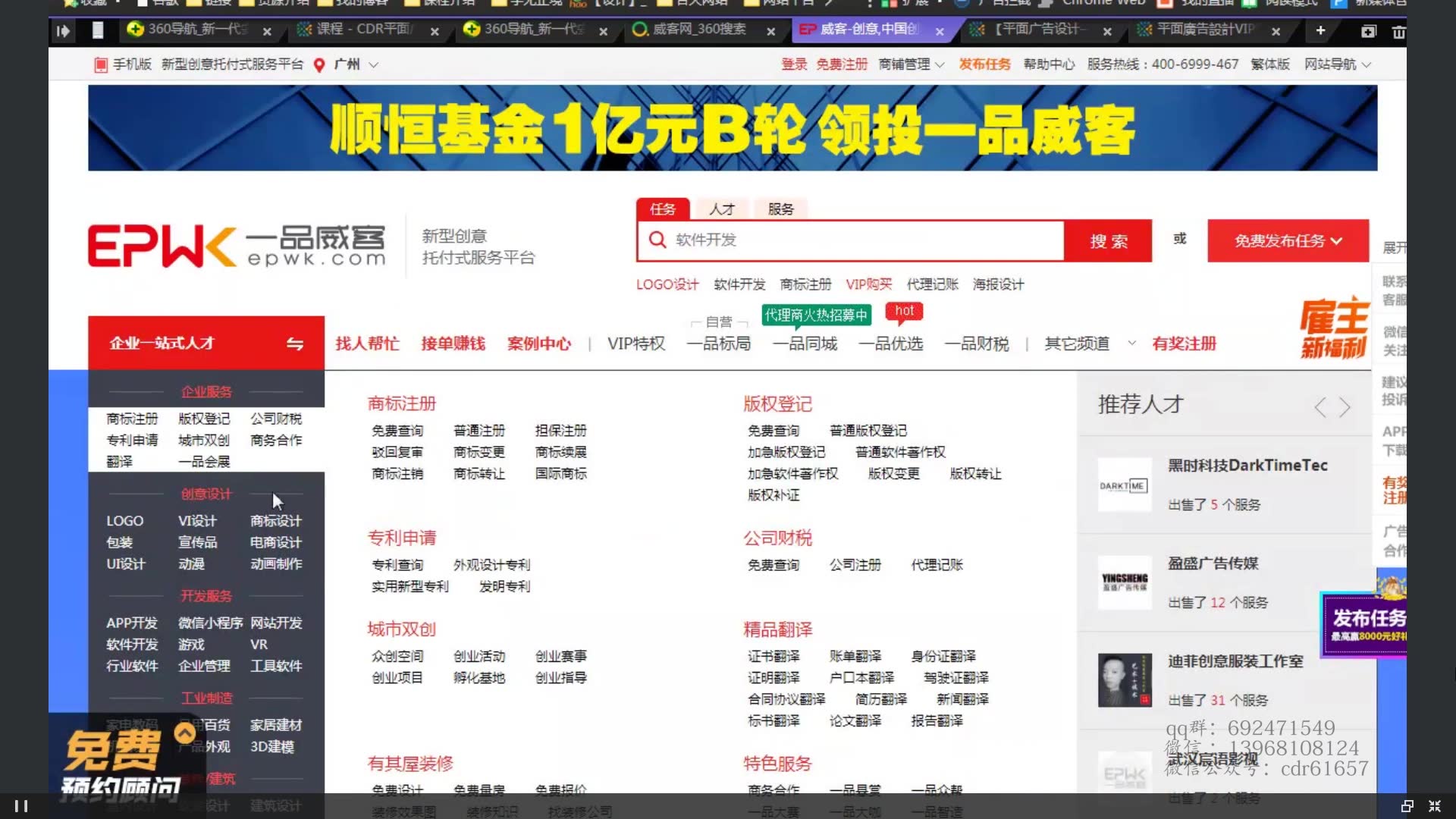This screenshot has width=1456, height=819.
Task: Click the 手机版 phone icon
Action: click(100, 64)
